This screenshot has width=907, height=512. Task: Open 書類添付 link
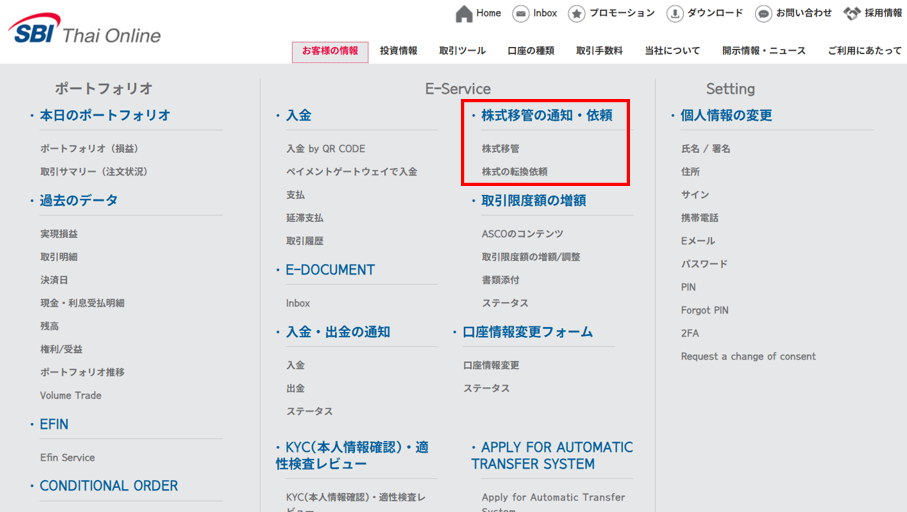[500, 280]
